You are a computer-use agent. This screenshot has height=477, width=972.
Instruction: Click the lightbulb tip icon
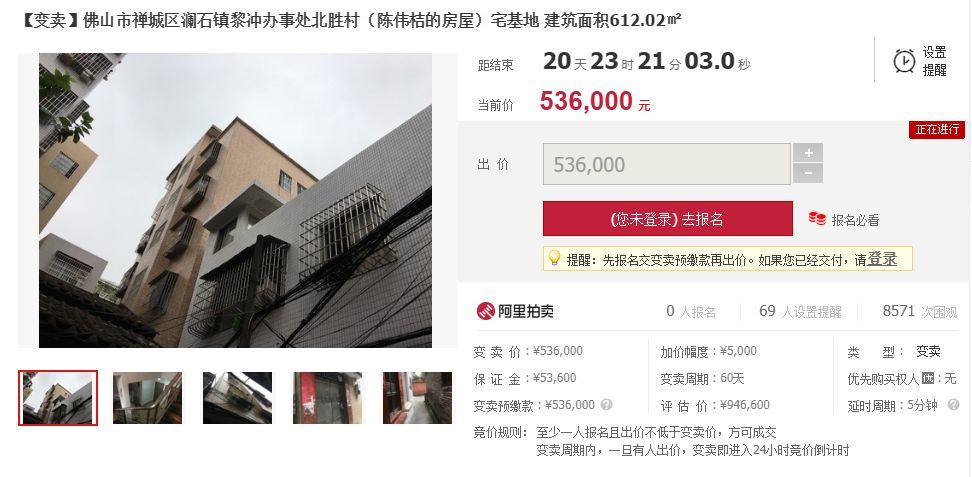(554, 258)
